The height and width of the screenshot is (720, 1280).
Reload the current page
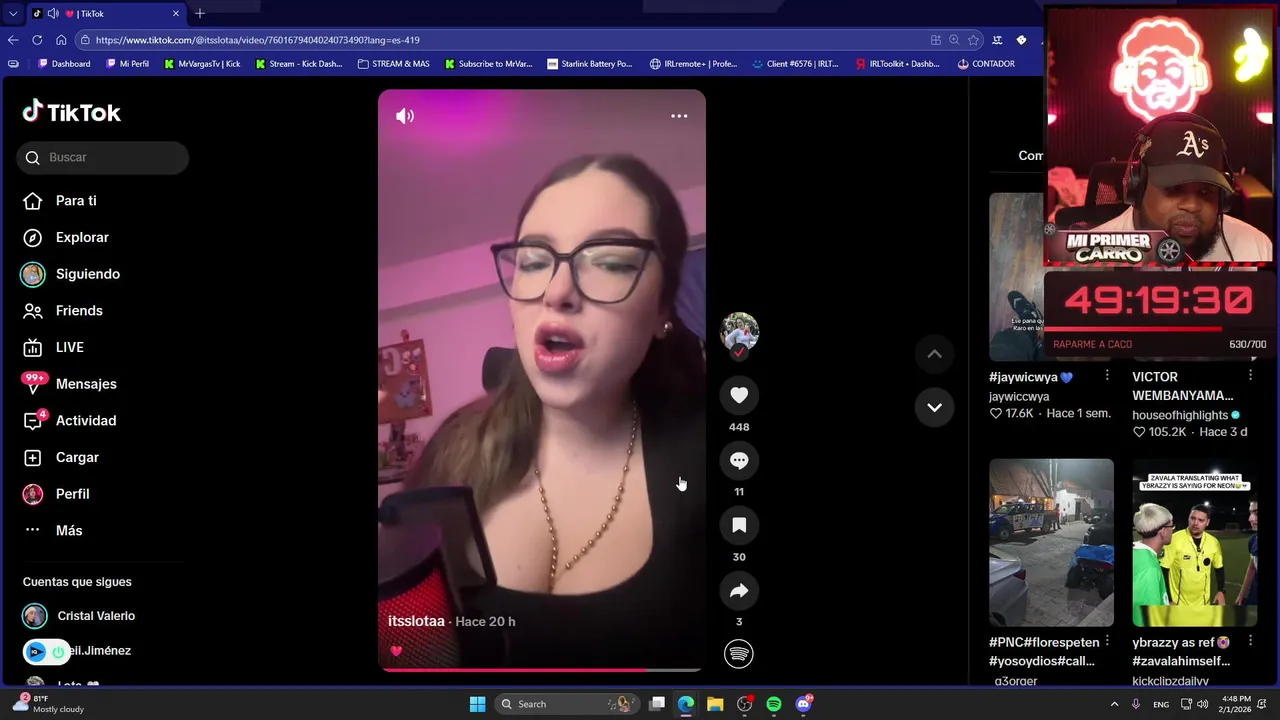click(x=37, y=40)
